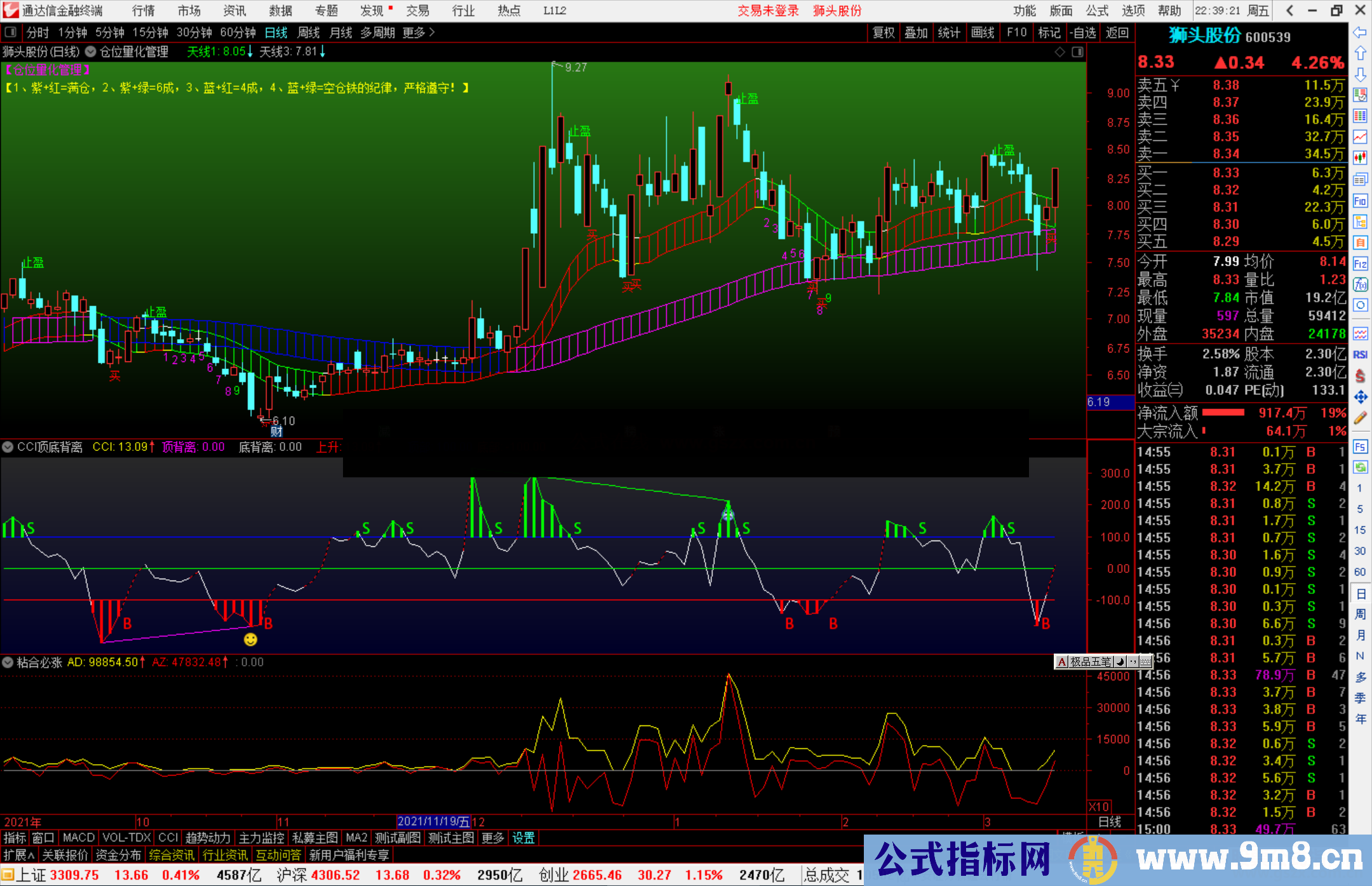
Task: Expand the 扩展 bottom panel
Action: (19, 855)
